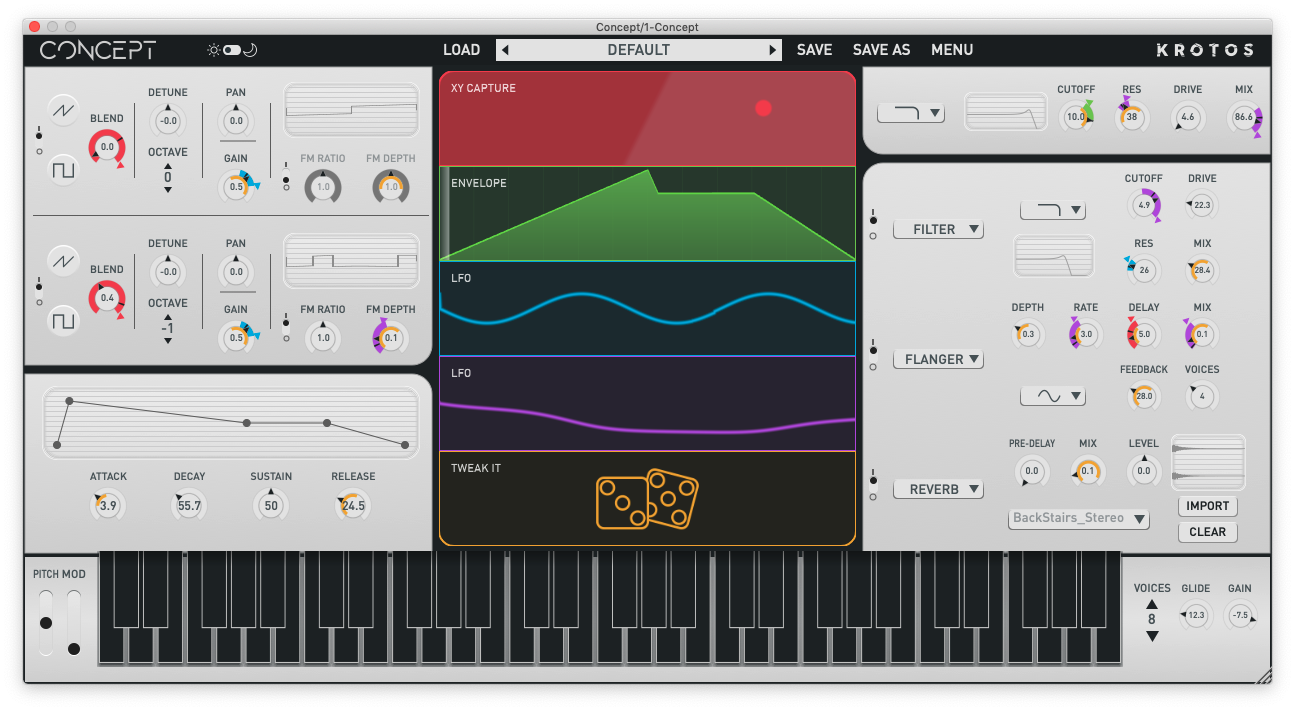Open the FILTER effect type dropdown

tap(938, 229)
